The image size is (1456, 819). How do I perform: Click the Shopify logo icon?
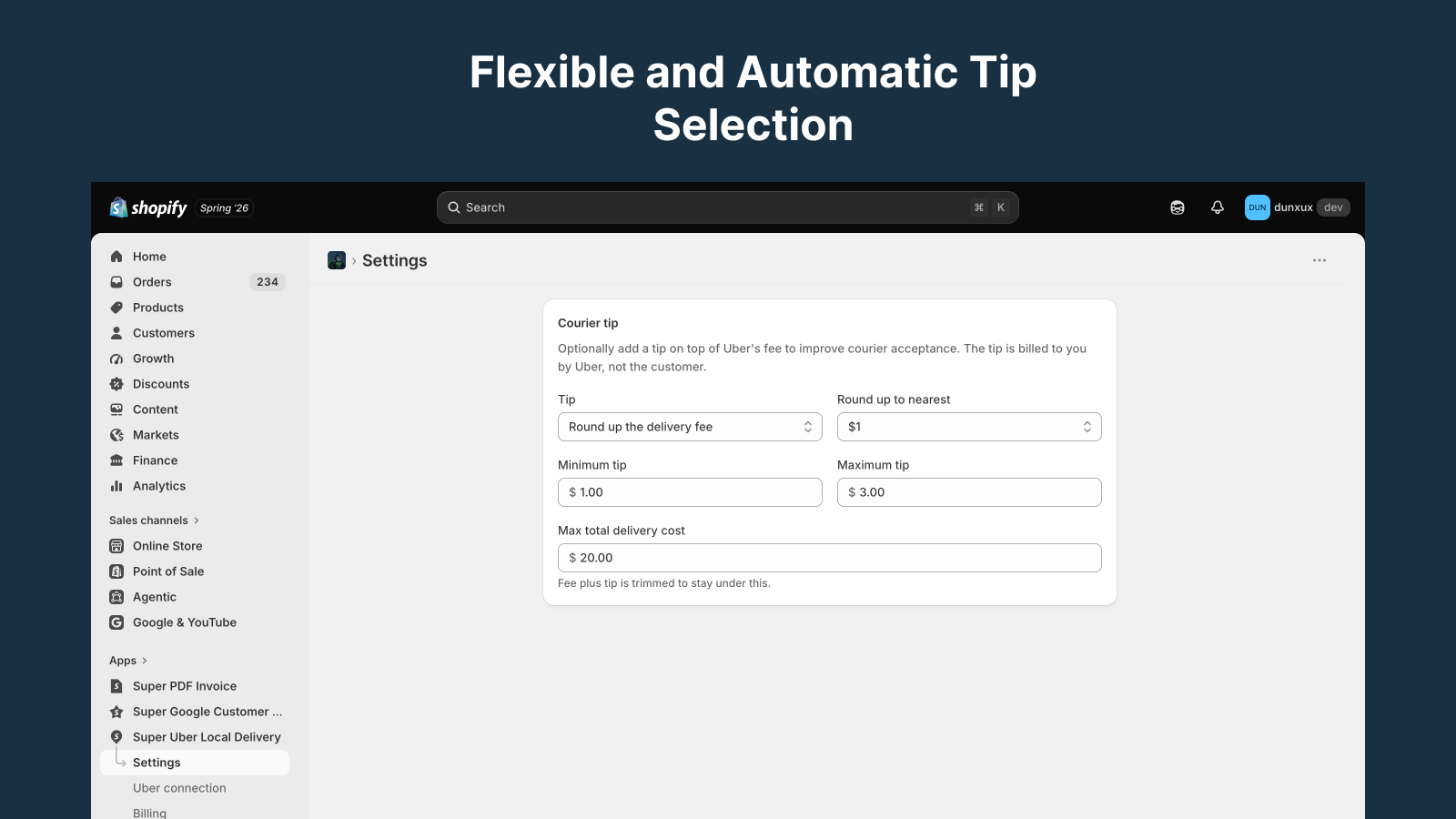point(118,207)
